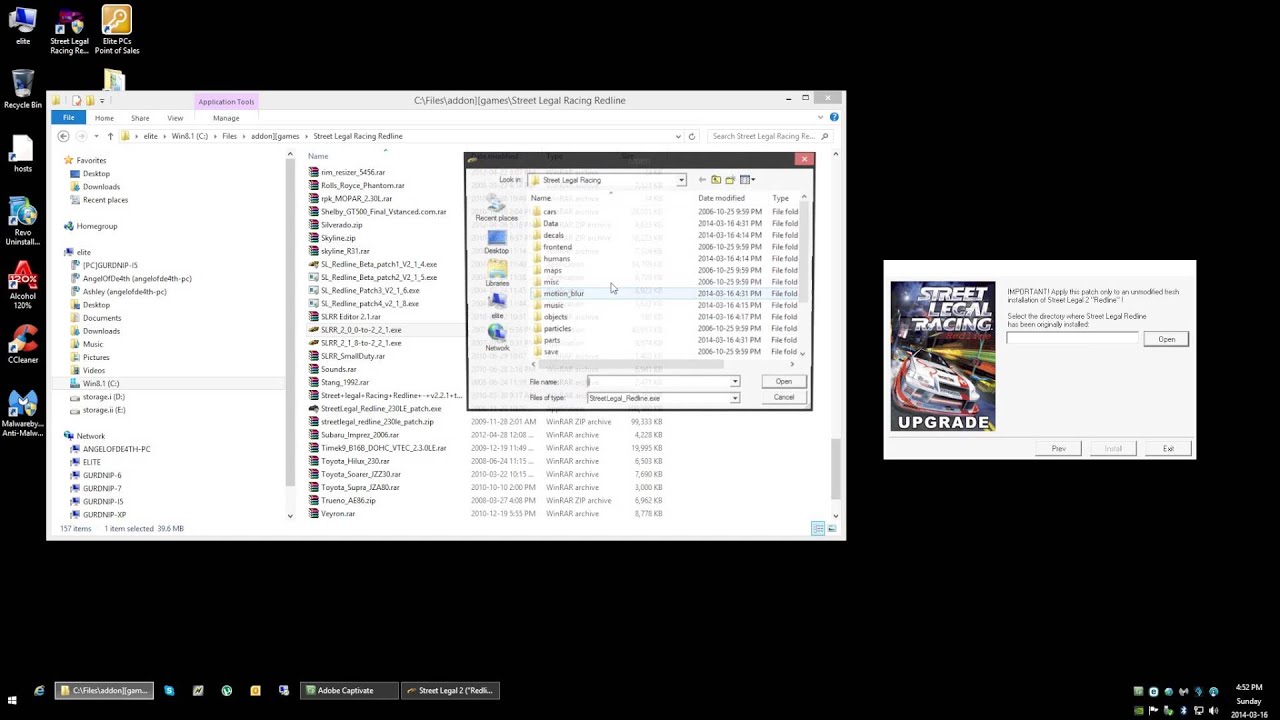Expand the Look in dropdown

[x=681, y=180]
